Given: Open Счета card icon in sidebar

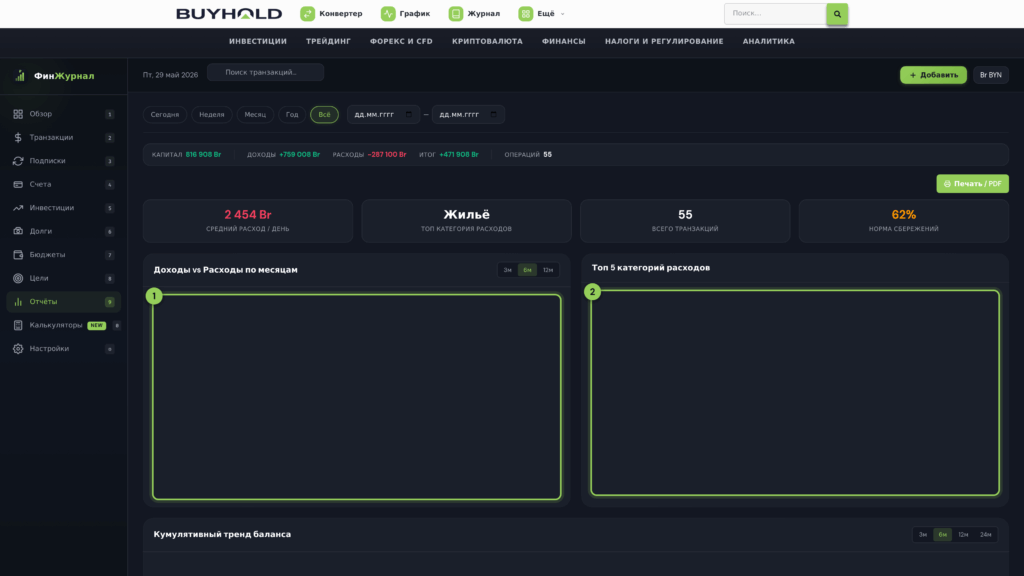Looking at the screenshot, I should tap(18, 184).
